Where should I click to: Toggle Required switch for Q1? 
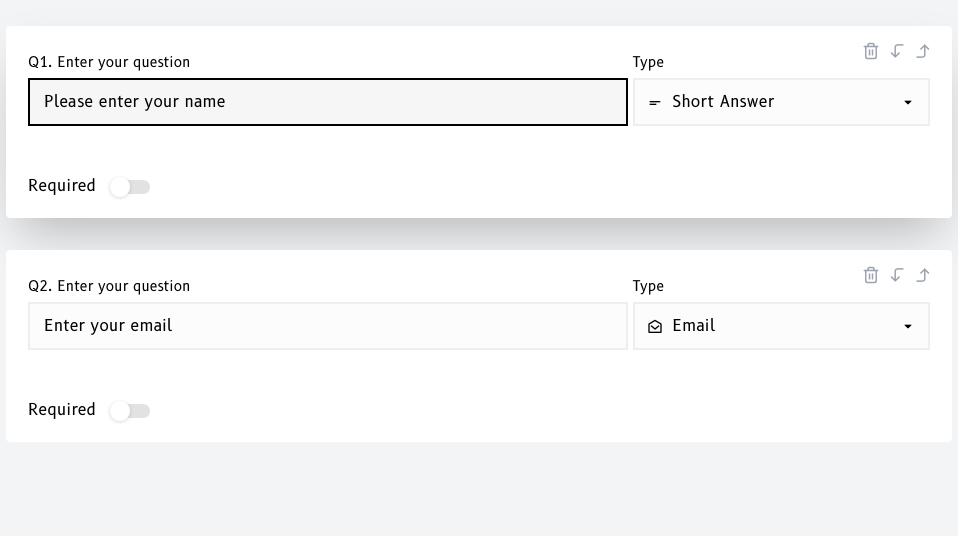(130, 187)
